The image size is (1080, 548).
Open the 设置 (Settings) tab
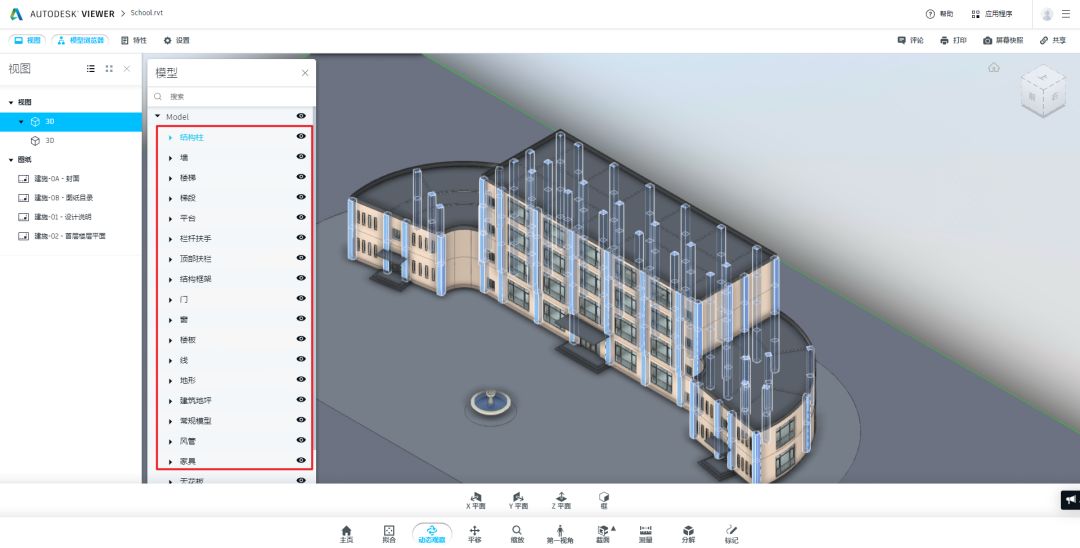tap(176, 41)
